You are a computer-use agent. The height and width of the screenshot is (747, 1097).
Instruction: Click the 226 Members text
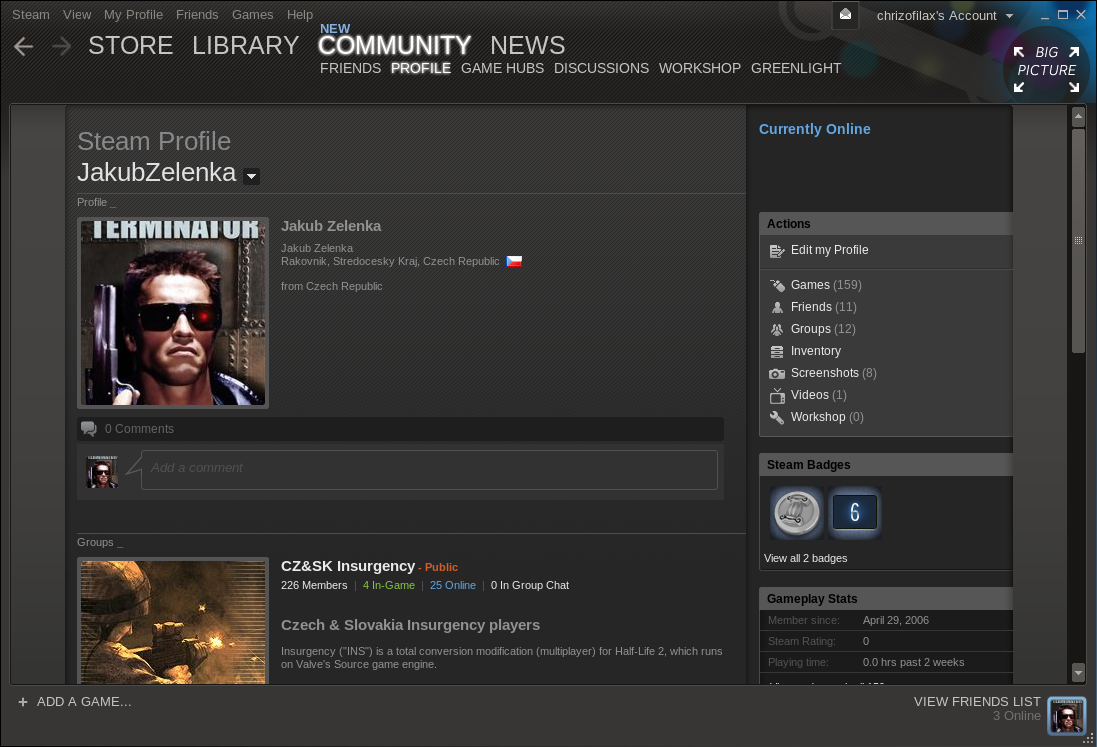(x=313, y=585)
